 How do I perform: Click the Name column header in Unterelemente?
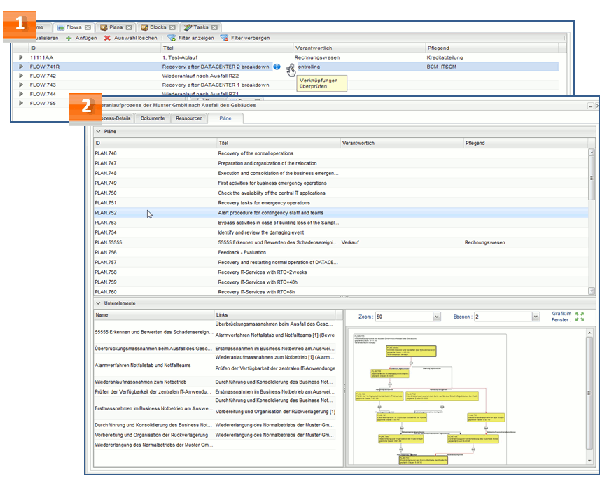pos(154,315)
